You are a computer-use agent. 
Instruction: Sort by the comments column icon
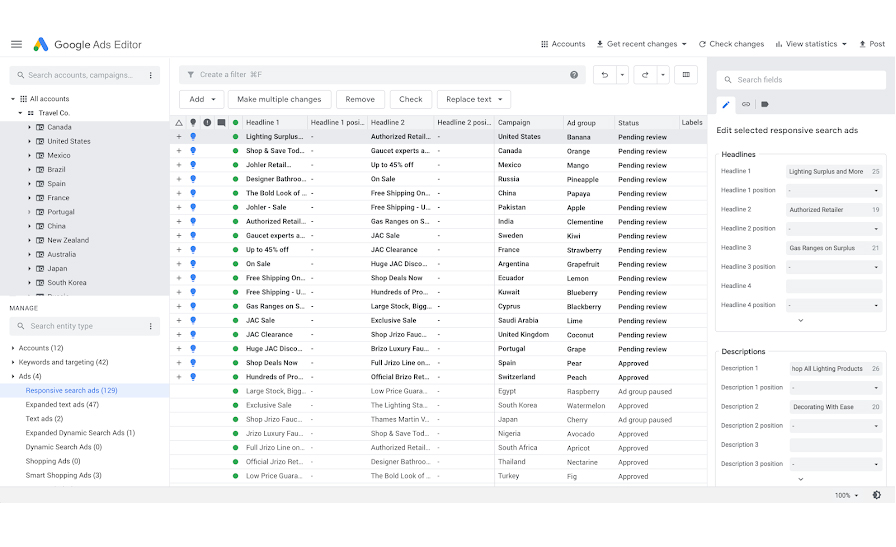tap(221, 123)
